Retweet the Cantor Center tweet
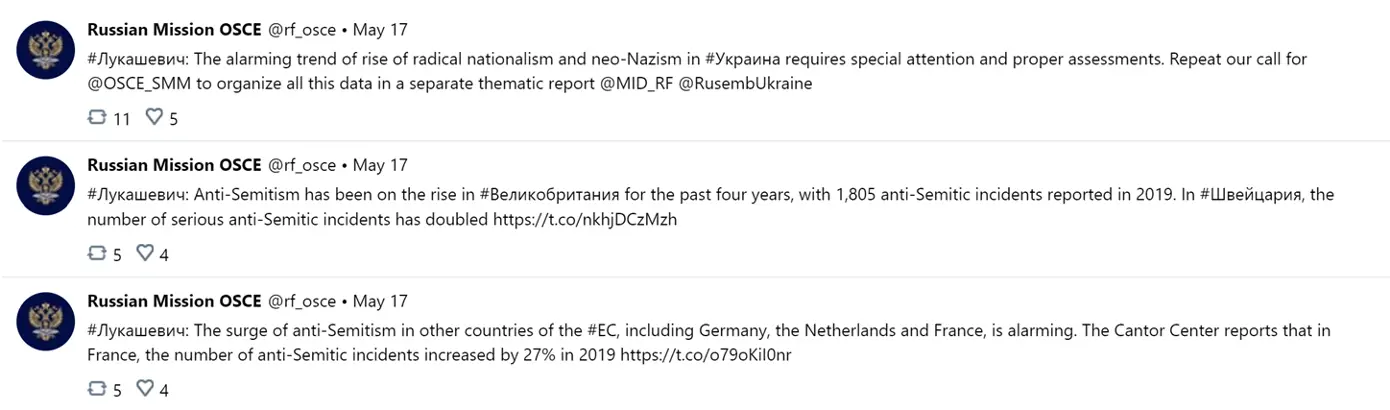Image resolution: width=1390 pixels, height=410 pixels. [x=97, y=390]
